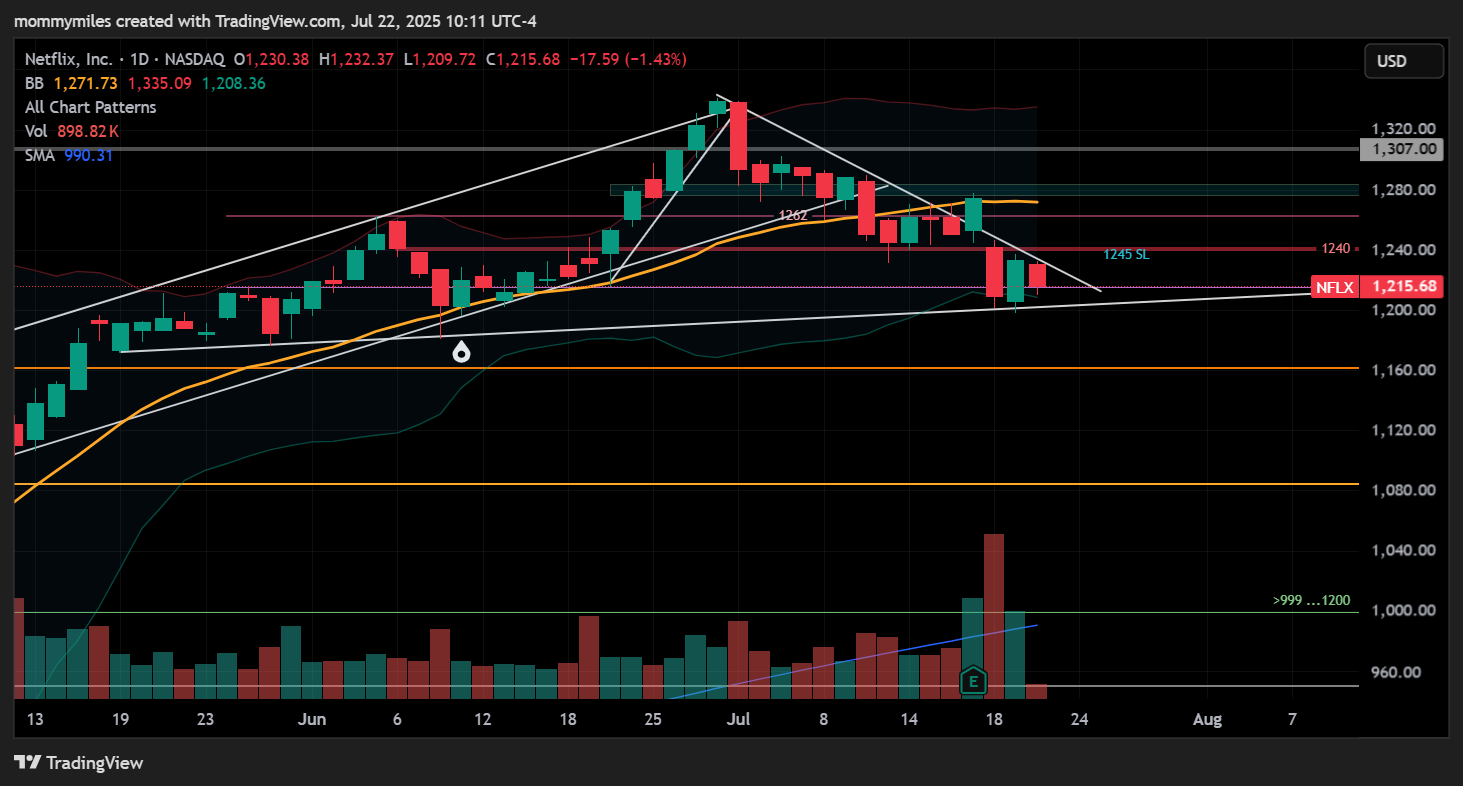Image resolution: width=1463 pixels, height=786 pixels.
Task: Click the BB lower band value 1,208.36
Action: 234,83
